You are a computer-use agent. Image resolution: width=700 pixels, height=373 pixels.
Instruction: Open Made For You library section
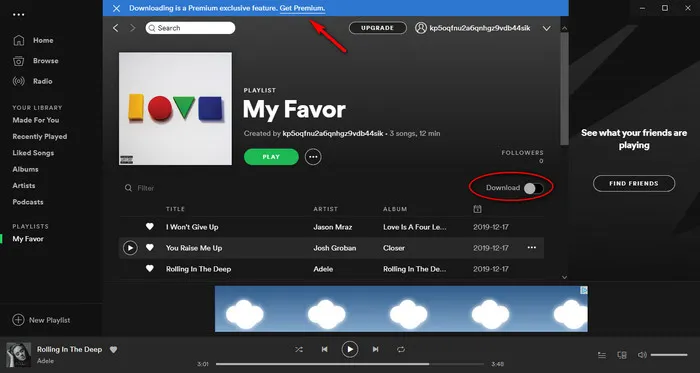(x=36, y=120)
